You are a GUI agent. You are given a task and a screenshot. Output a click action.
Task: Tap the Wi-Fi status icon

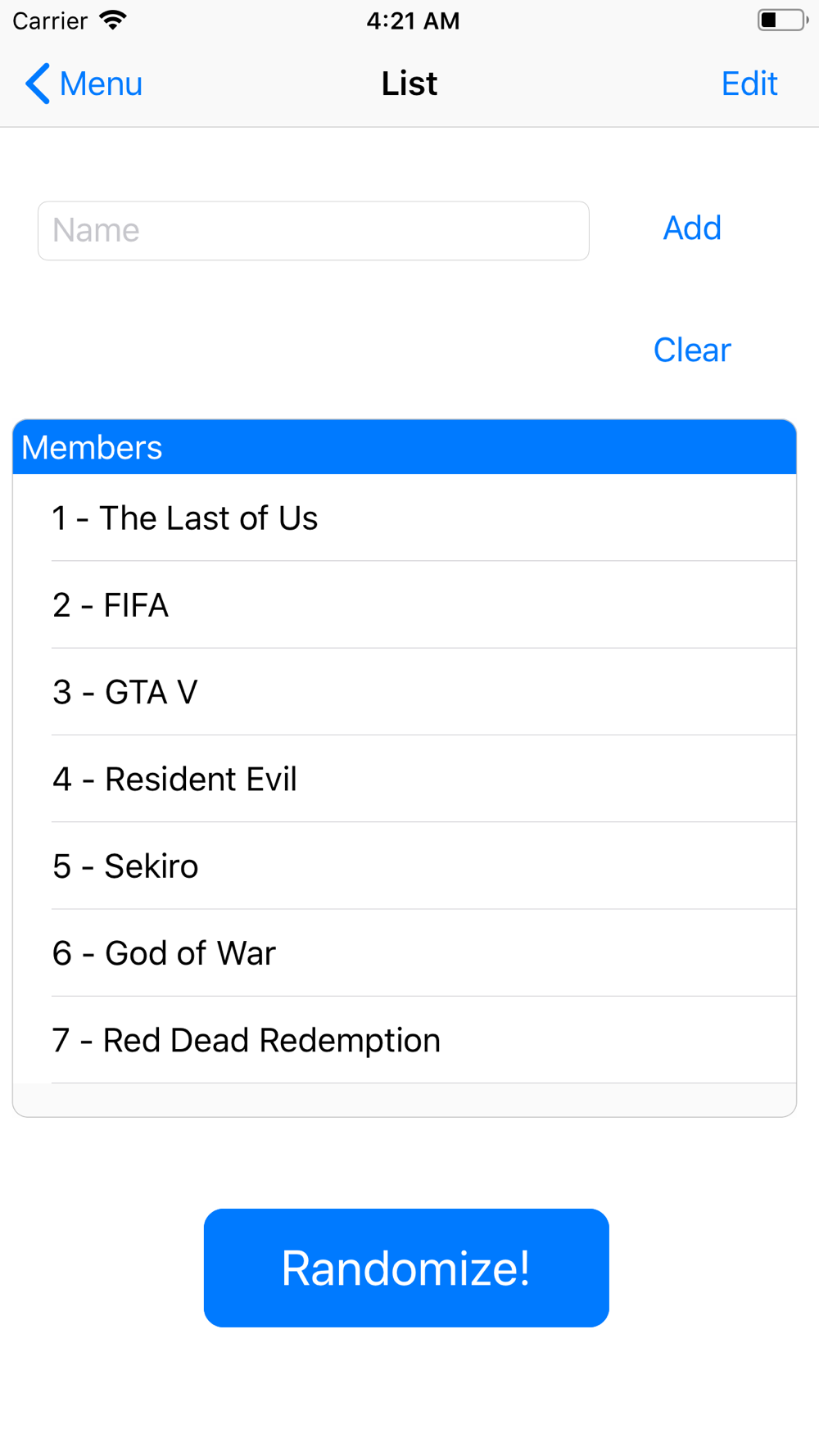(113, 20)
